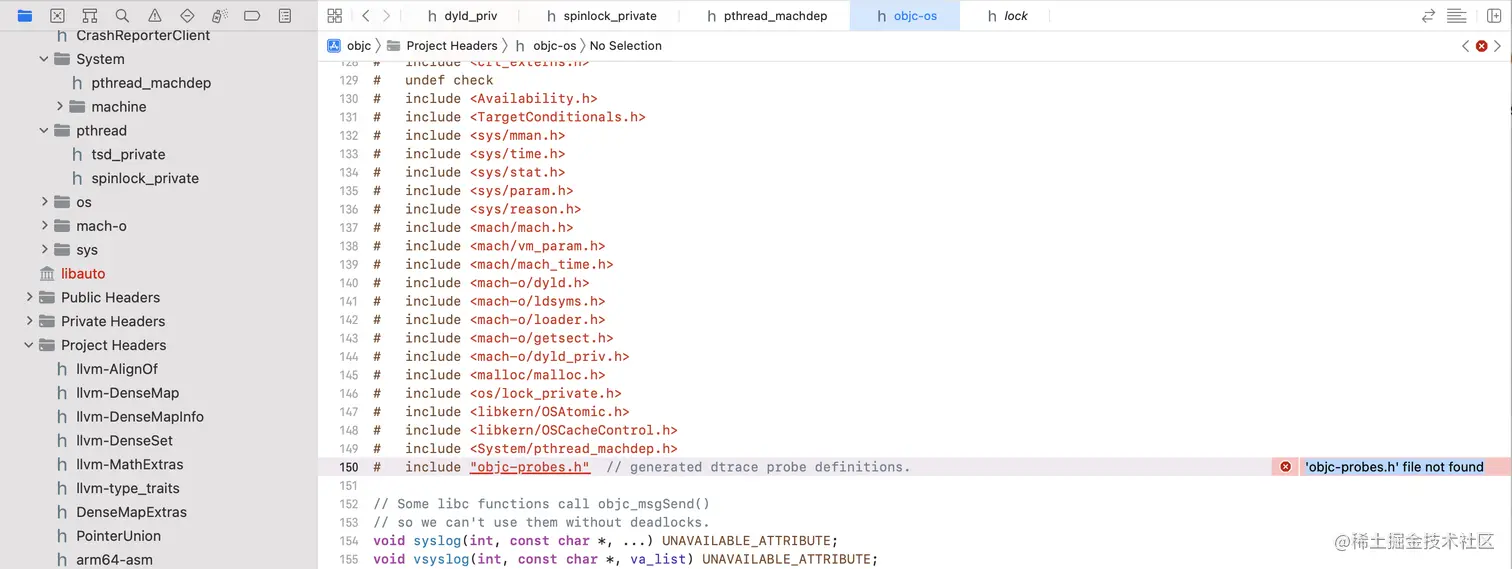Collapse the Project Headers group

pyautogui.click(x=29, y=345)
